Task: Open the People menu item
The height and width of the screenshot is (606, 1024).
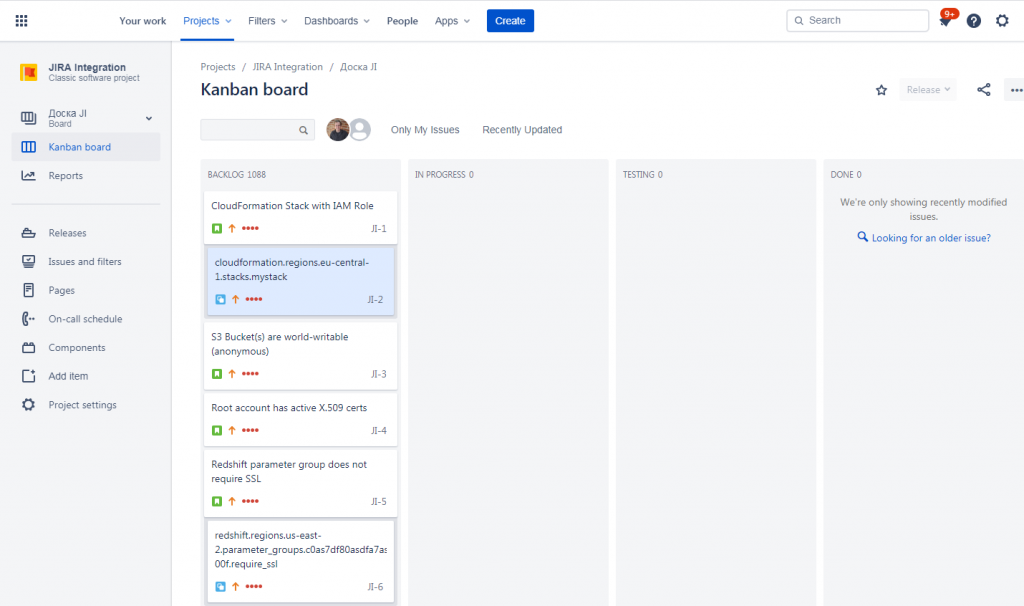Action: 402,21
